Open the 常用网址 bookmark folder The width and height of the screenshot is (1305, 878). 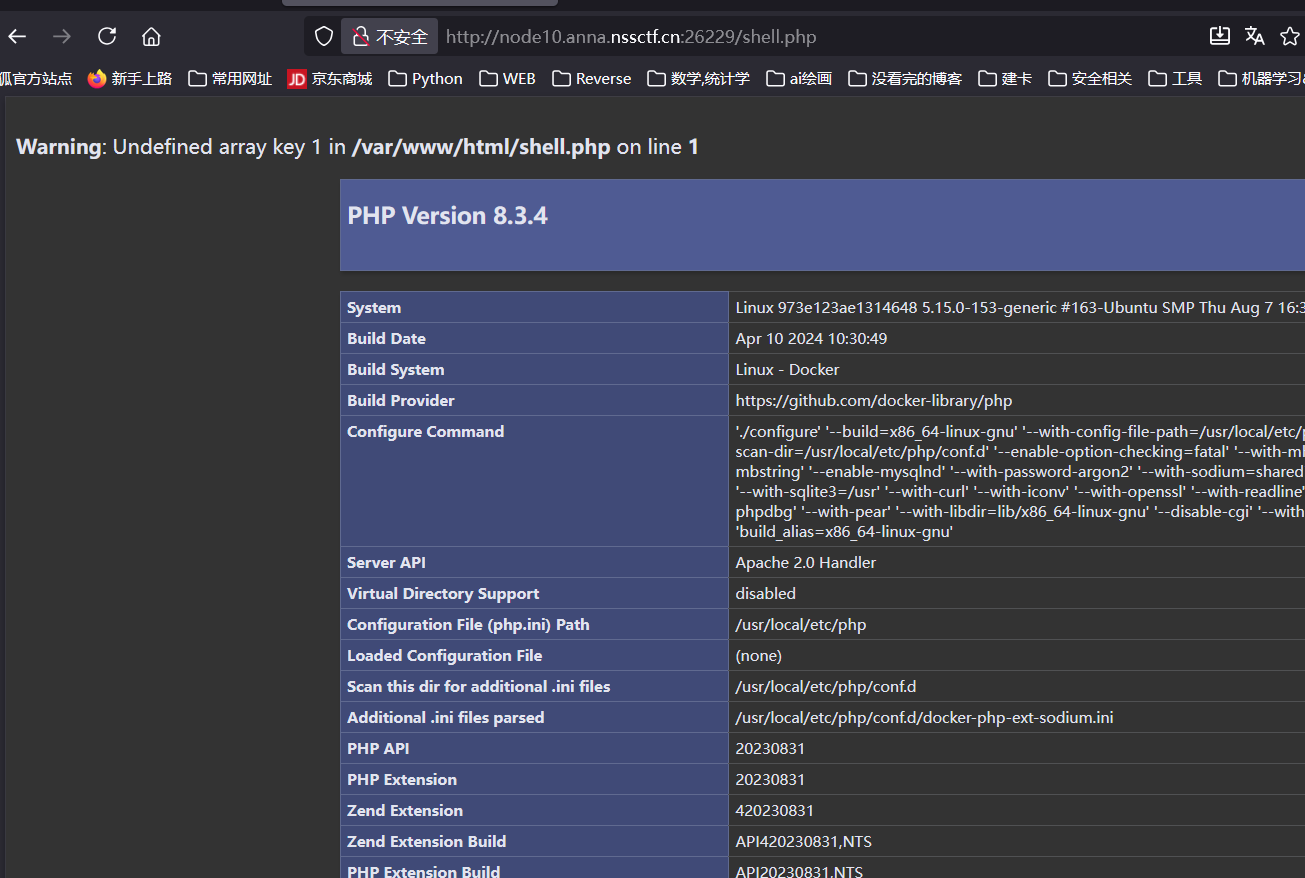click(x=230, y=78)
